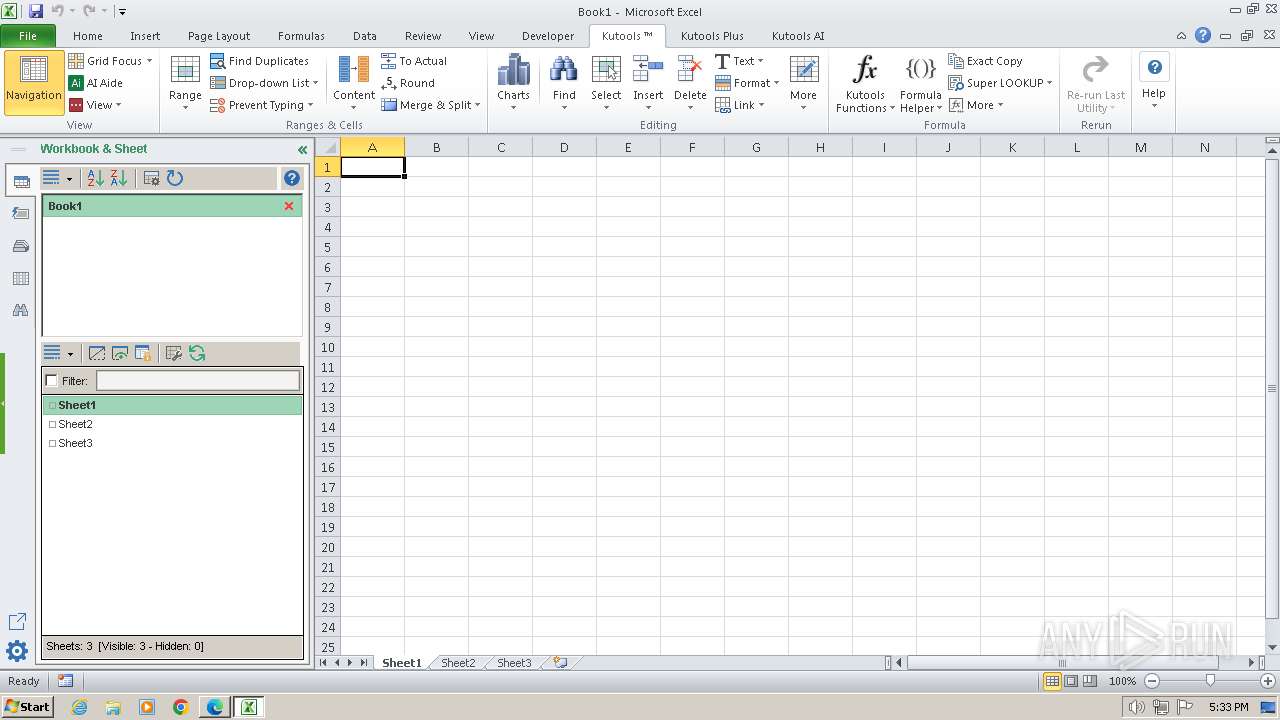Viewport: 1280px width, 720px height.
Task: Switch to the Sheet3 worksheet tab
Action: click(x=514, y=663)
